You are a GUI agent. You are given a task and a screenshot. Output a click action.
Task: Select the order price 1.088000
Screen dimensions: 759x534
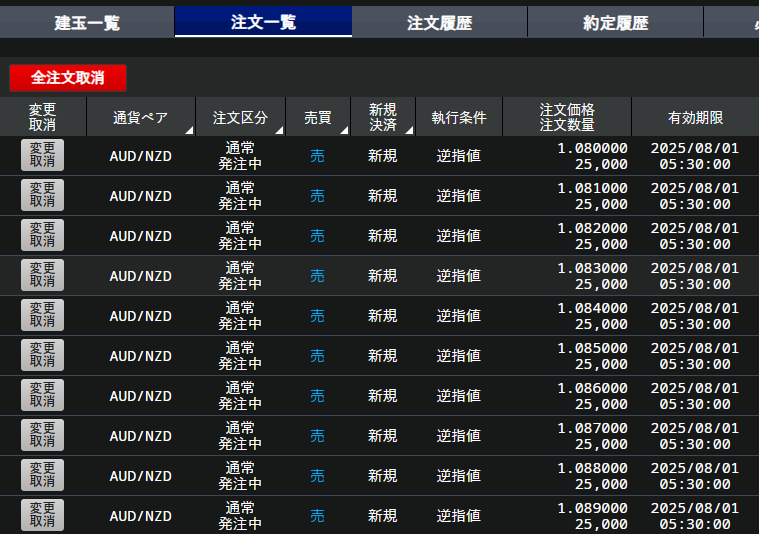click(592, 468)
